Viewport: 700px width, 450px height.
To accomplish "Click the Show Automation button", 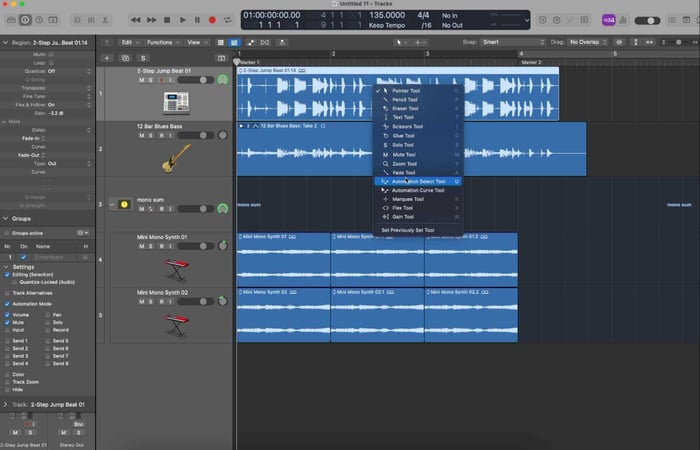I will point(251,42).
